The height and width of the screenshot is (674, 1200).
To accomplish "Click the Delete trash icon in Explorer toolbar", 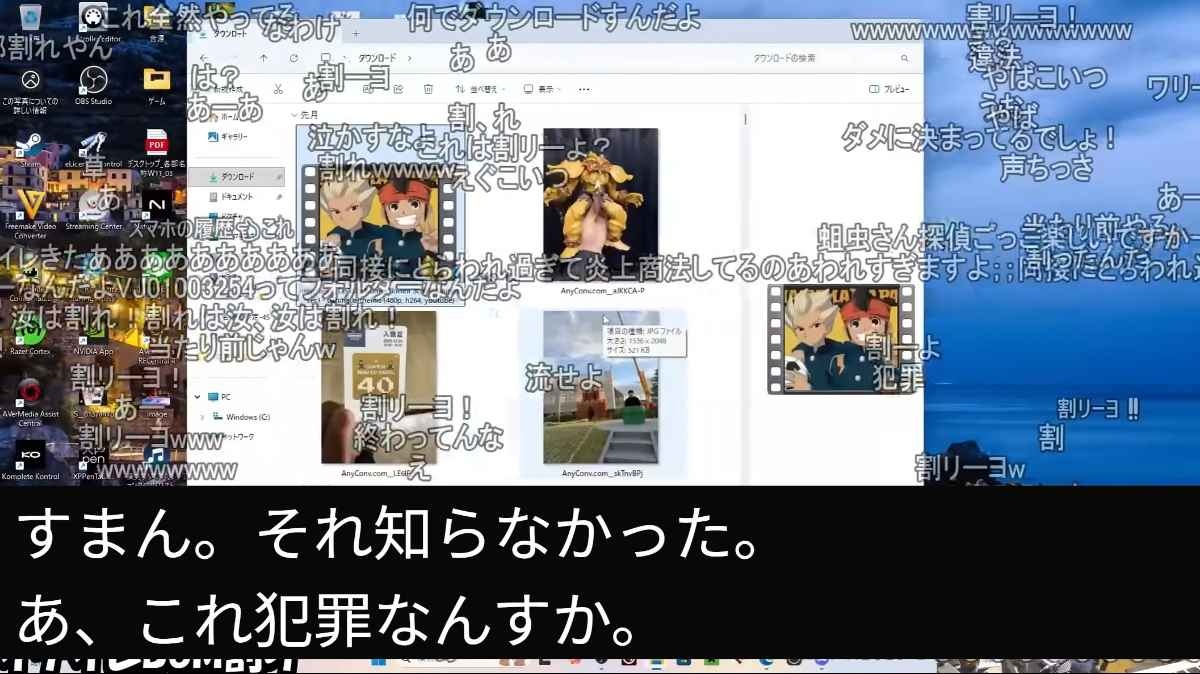I will pos(428,89).
